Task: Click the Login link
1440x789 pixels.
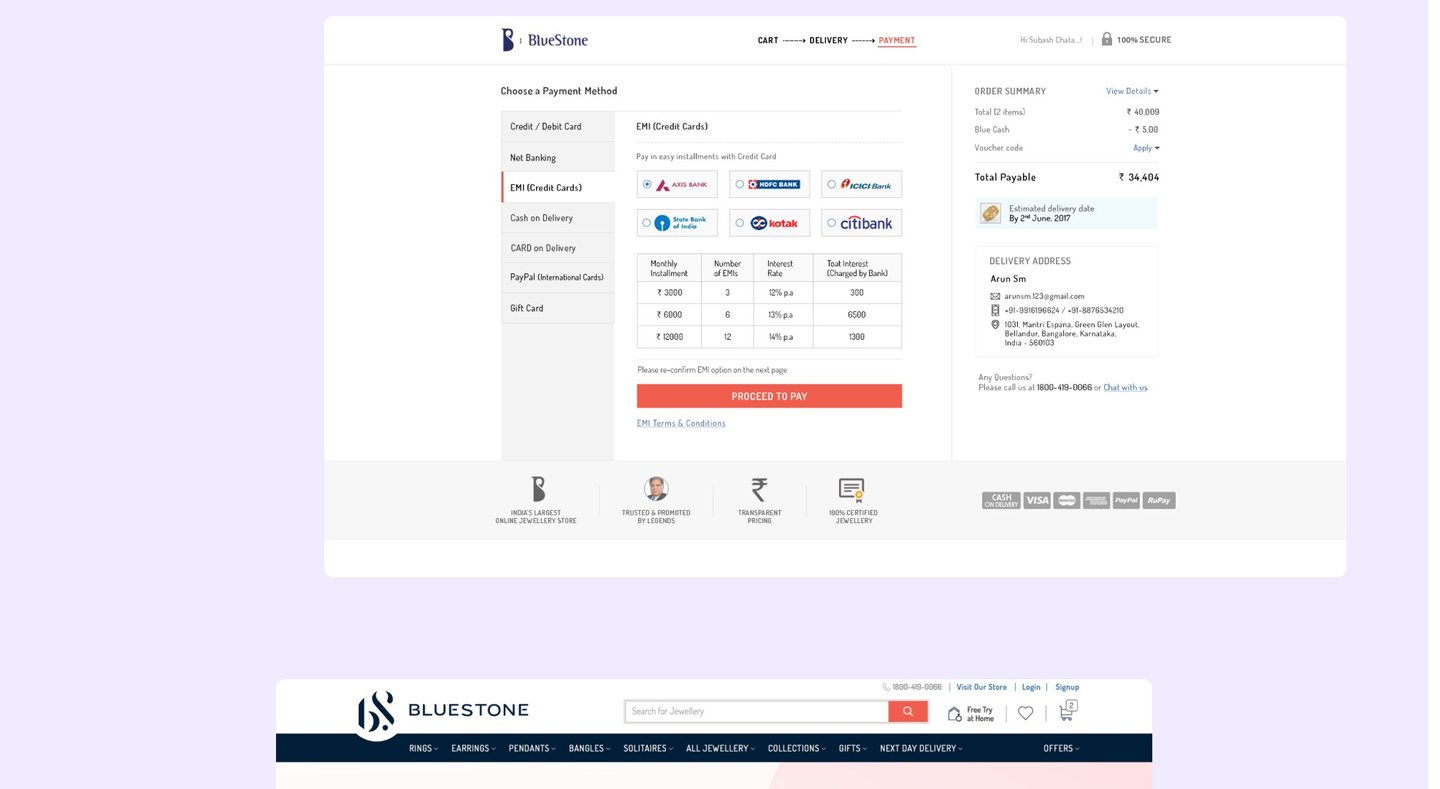Action: point(1031,687)
